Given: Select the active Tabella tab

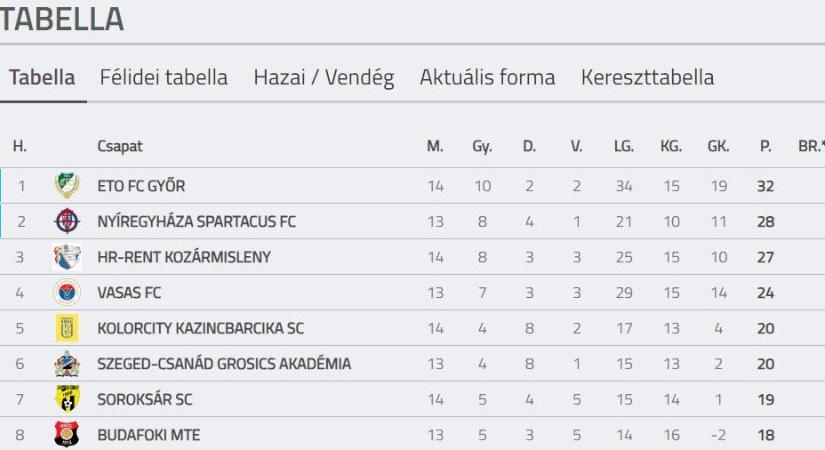Looking at the screenshot, I should [x=42, y=77].
